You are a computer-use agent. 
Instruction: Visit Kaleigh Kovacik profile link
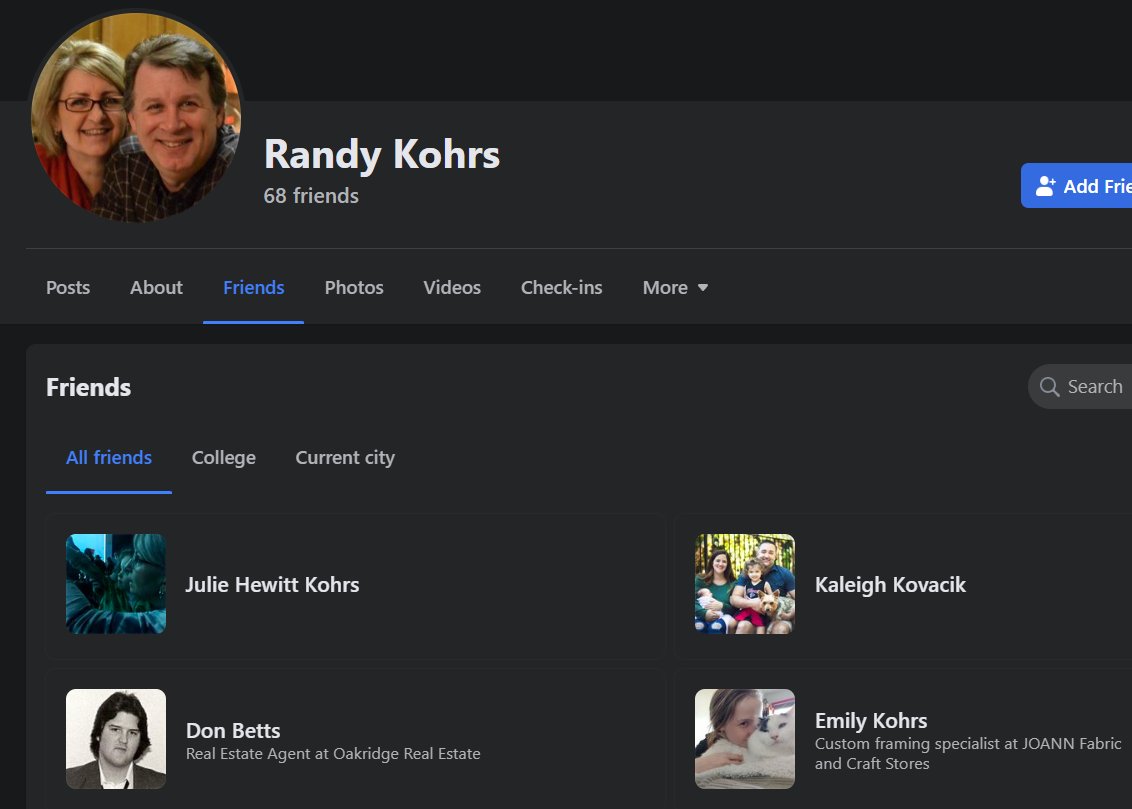tap(890, 585)
